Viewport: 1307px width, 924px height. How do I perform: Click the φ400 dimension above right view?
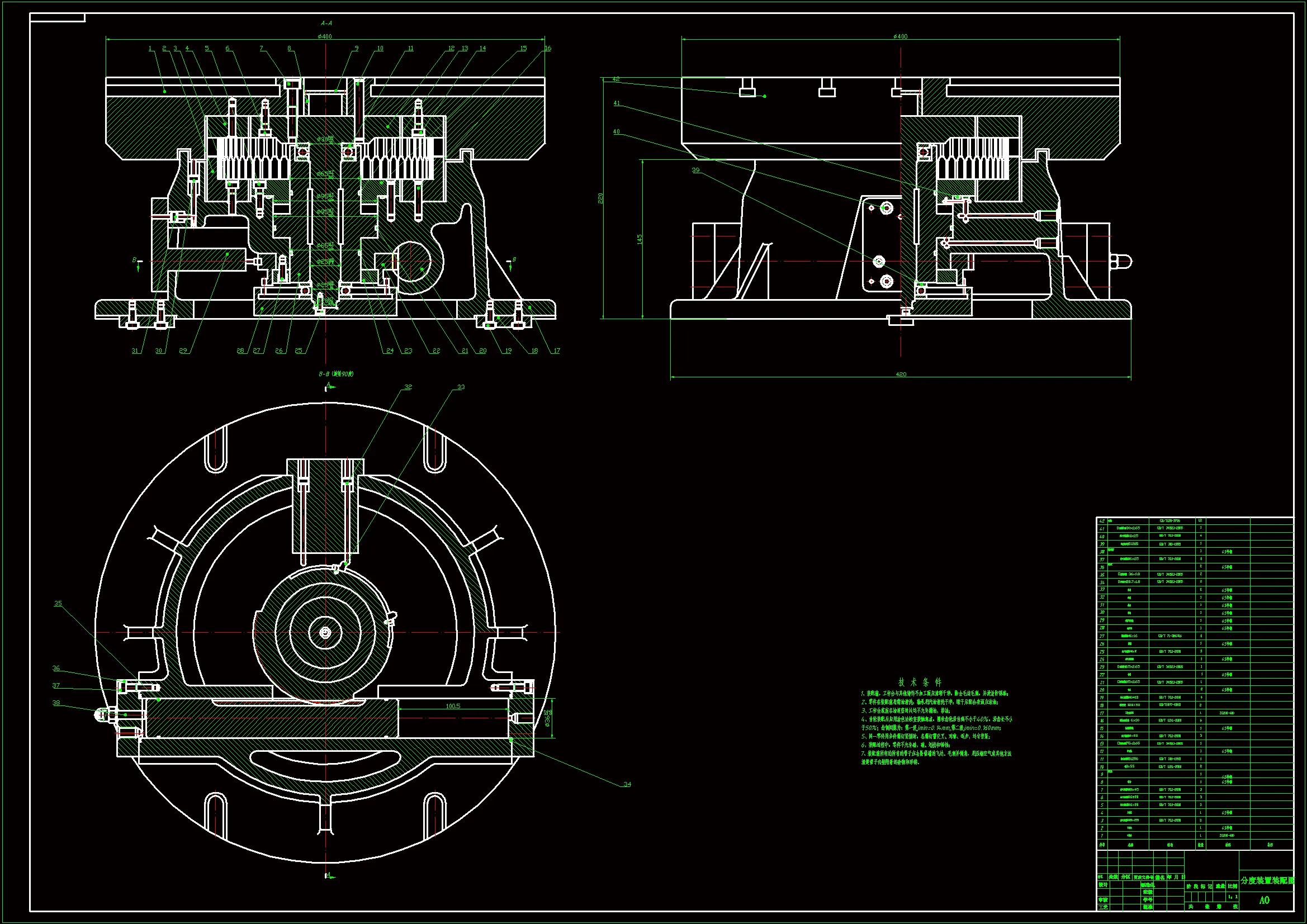coord(900,36)
